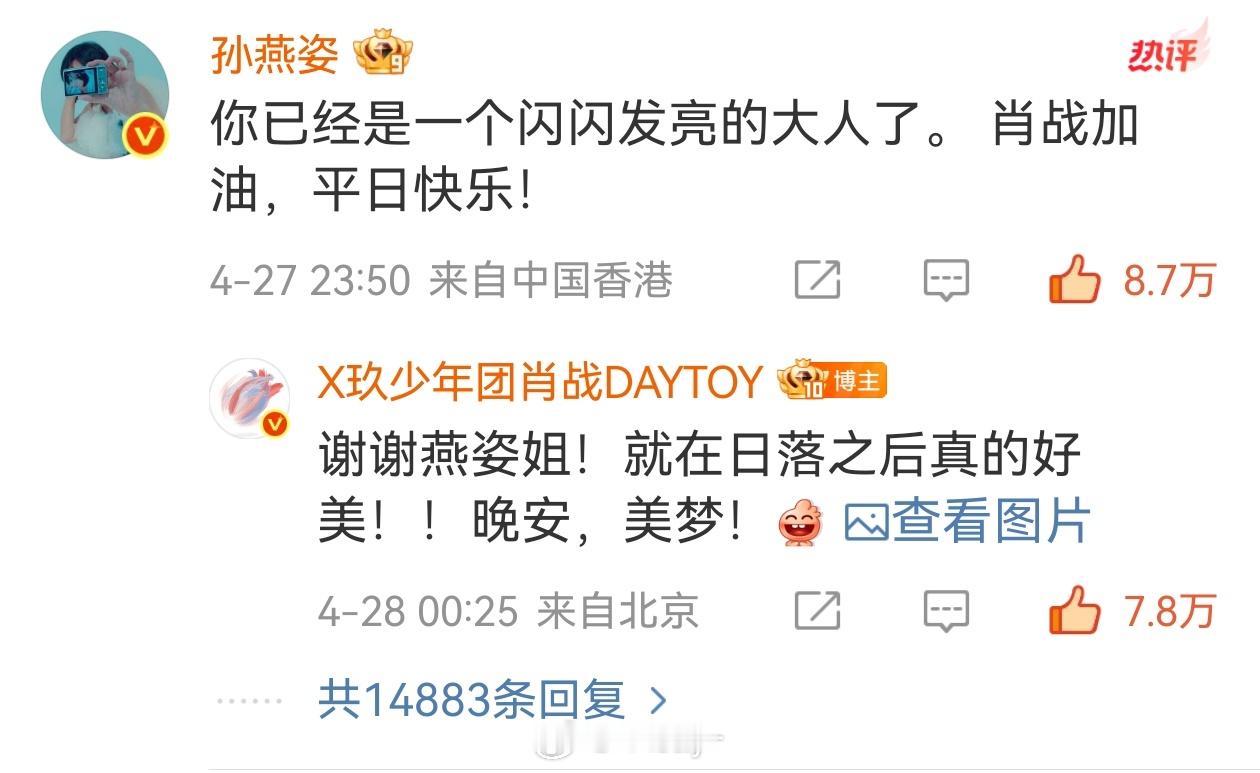
Task: Repost the reply from 北京
Action: (x=817, y=610)
